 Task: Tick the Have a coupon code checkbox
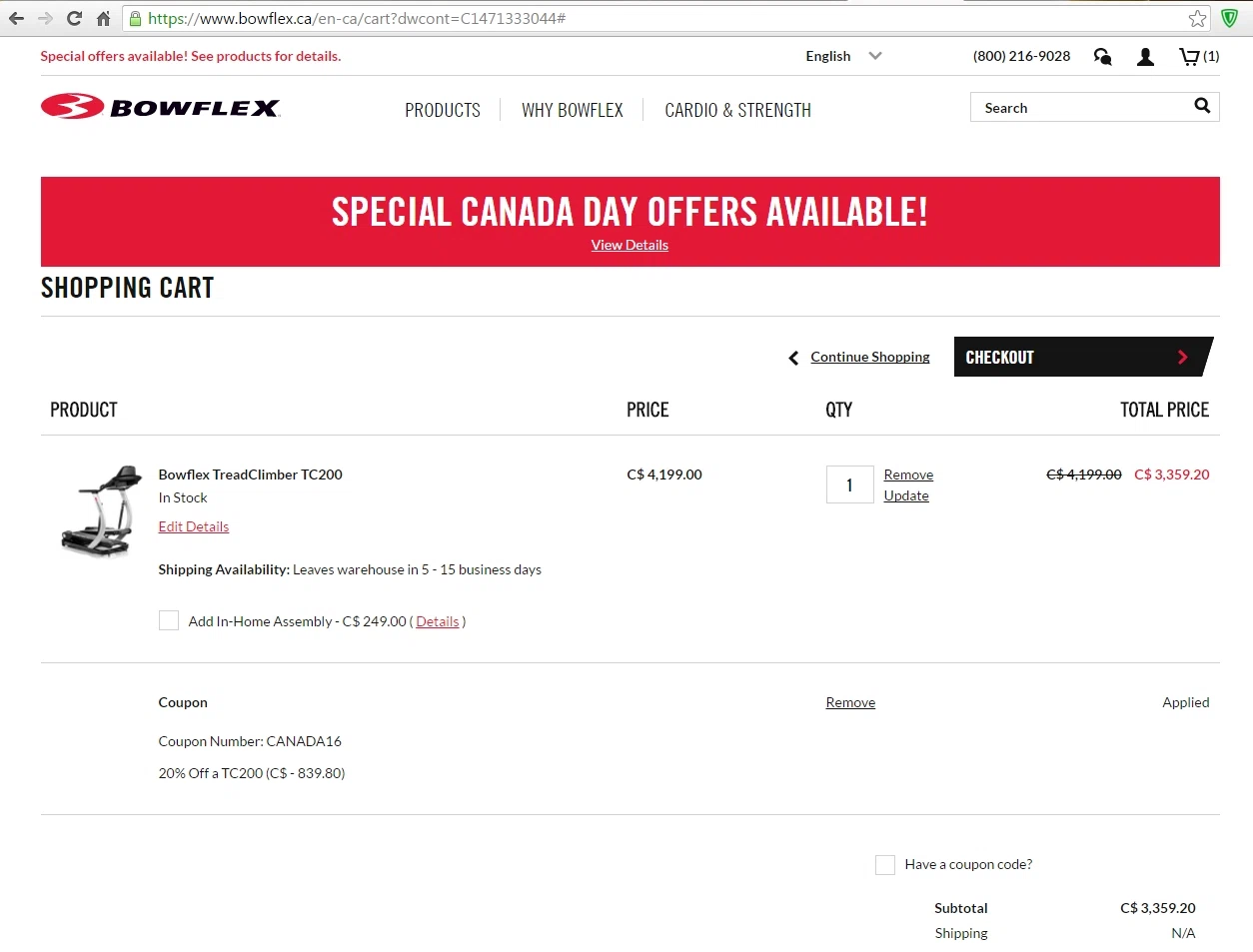click(885, 865)
